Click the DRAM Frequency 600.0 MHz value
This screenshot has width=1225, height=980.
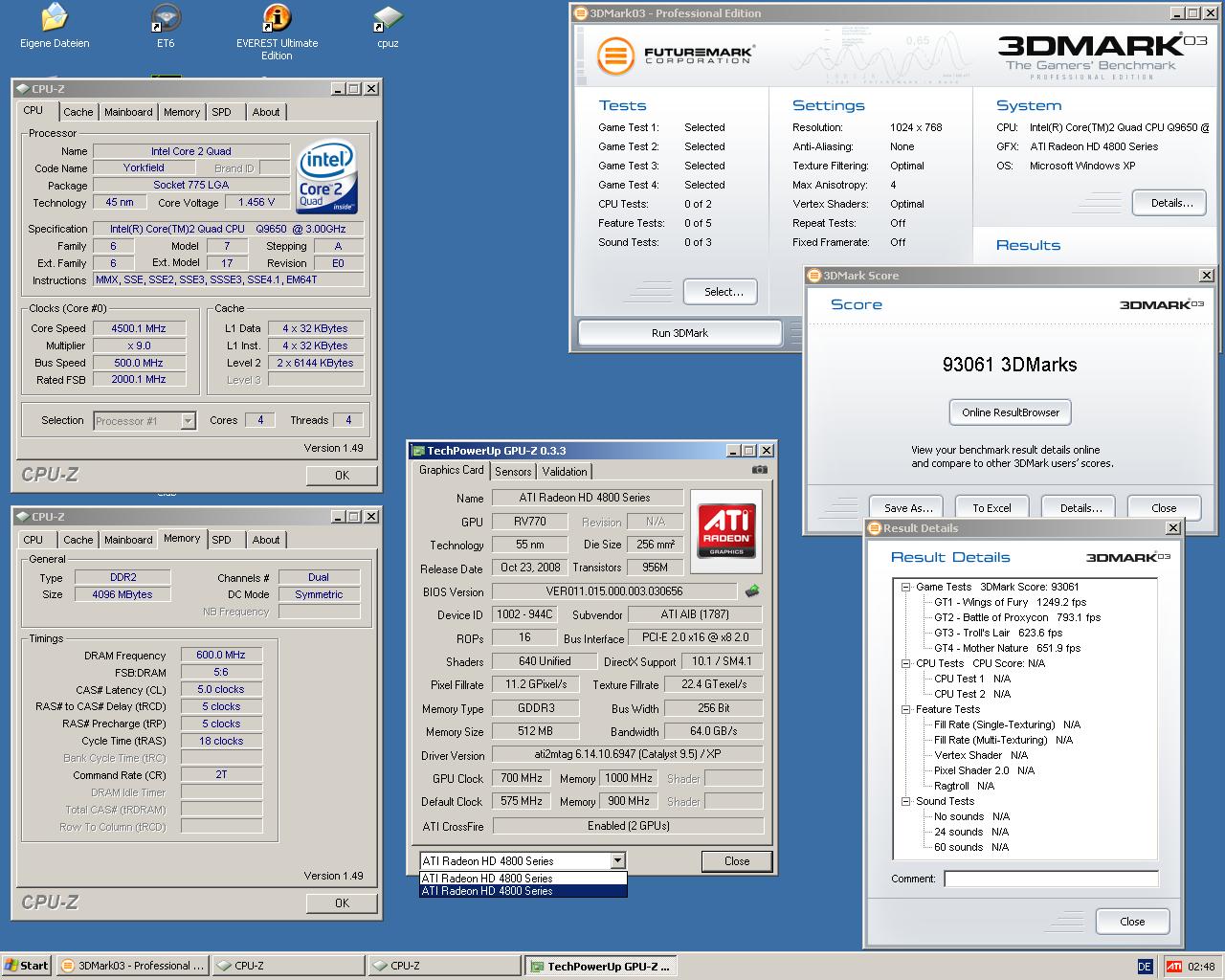click(221, 656)
